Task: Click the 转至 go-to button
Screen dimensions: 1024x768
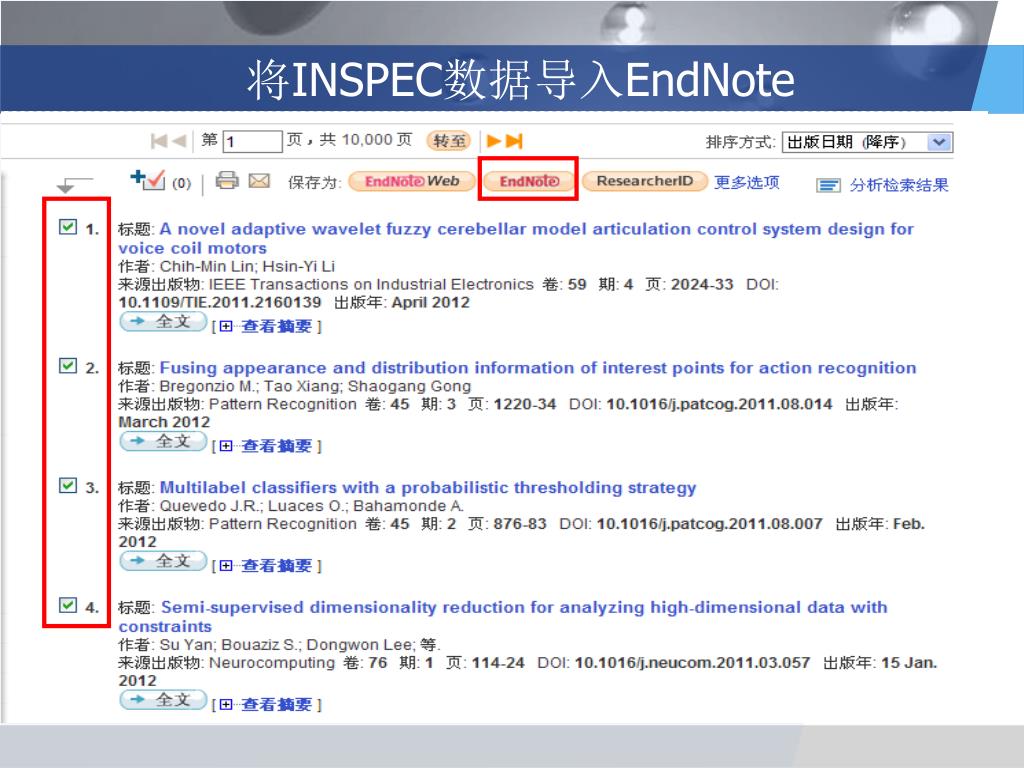Action: coord(449,141)
